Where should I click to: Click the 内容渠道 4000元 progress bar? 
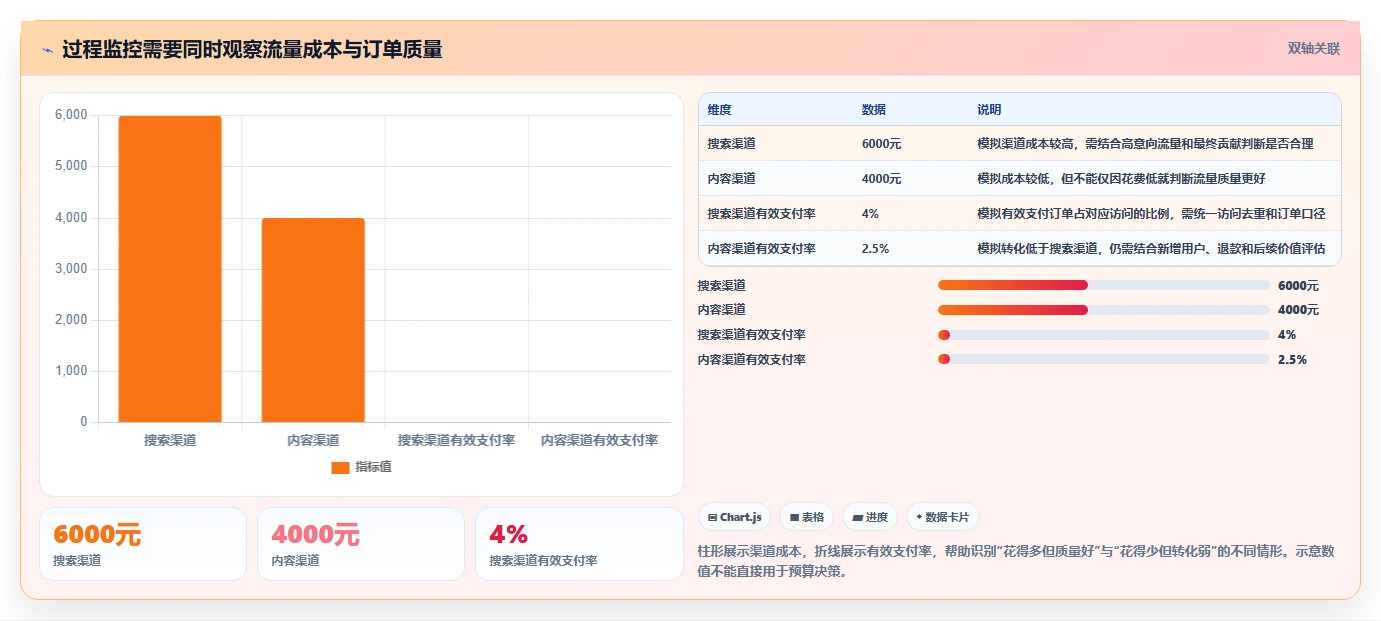(x=1104, y=310)
